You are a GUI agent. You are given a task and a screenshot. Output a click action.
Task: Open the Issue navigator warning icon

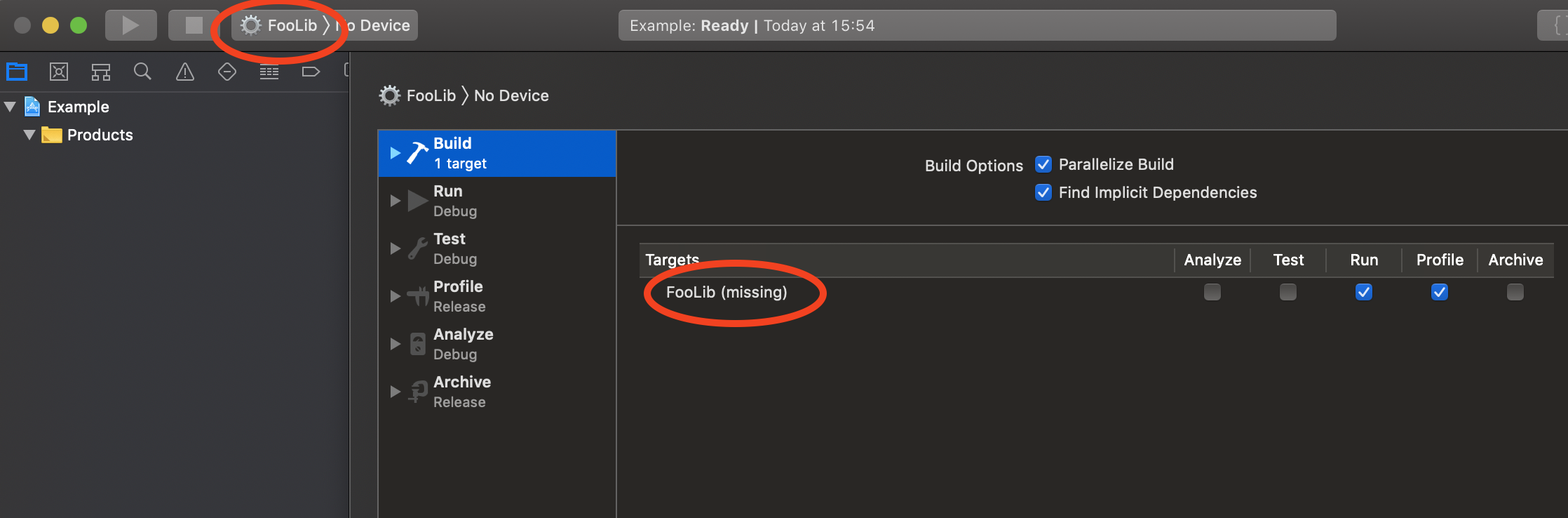coord(185,72)
